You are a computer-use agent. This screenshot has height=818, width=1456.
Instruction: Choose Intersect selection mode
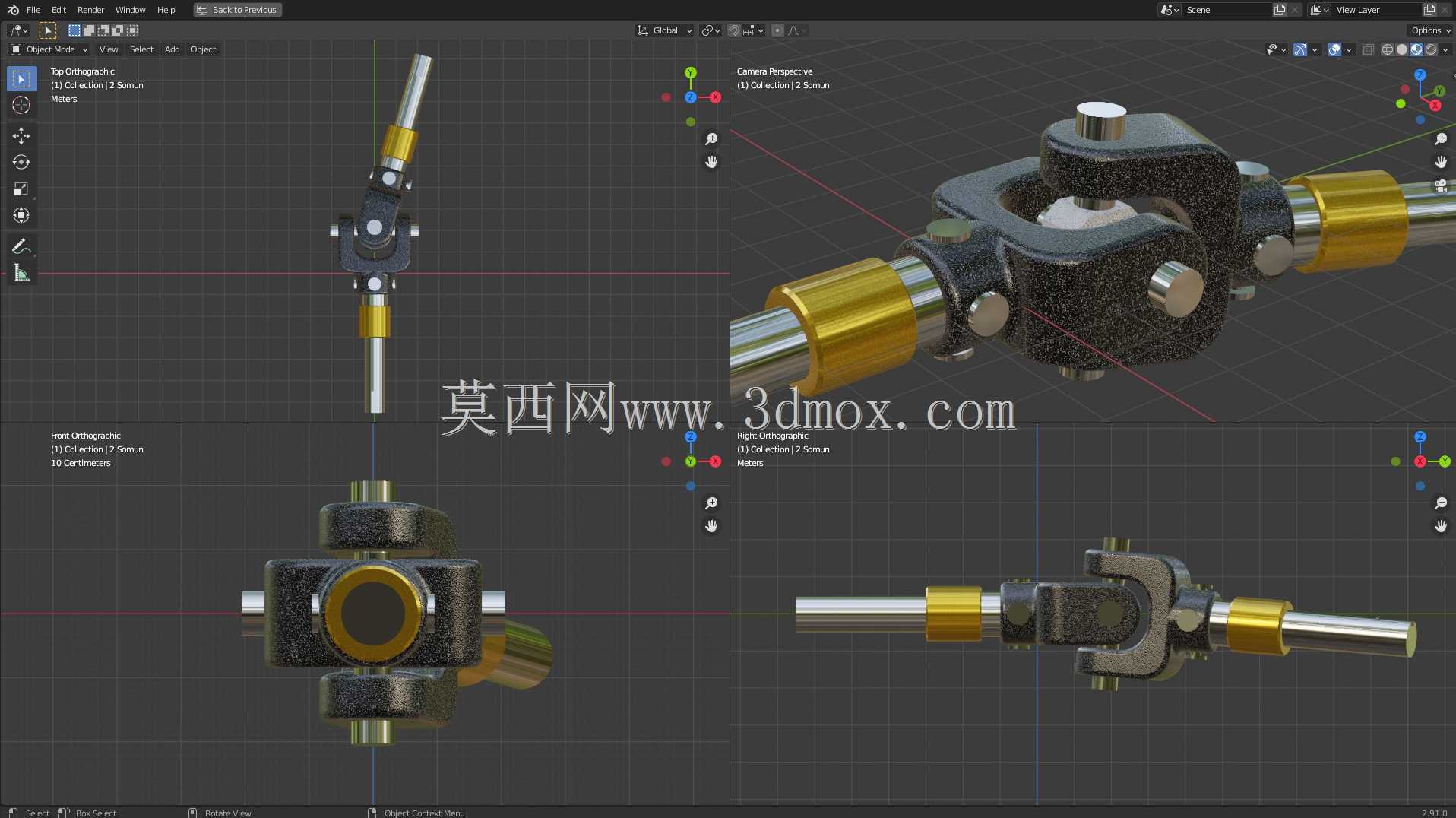pyautogui.click(x=132, y=30)
